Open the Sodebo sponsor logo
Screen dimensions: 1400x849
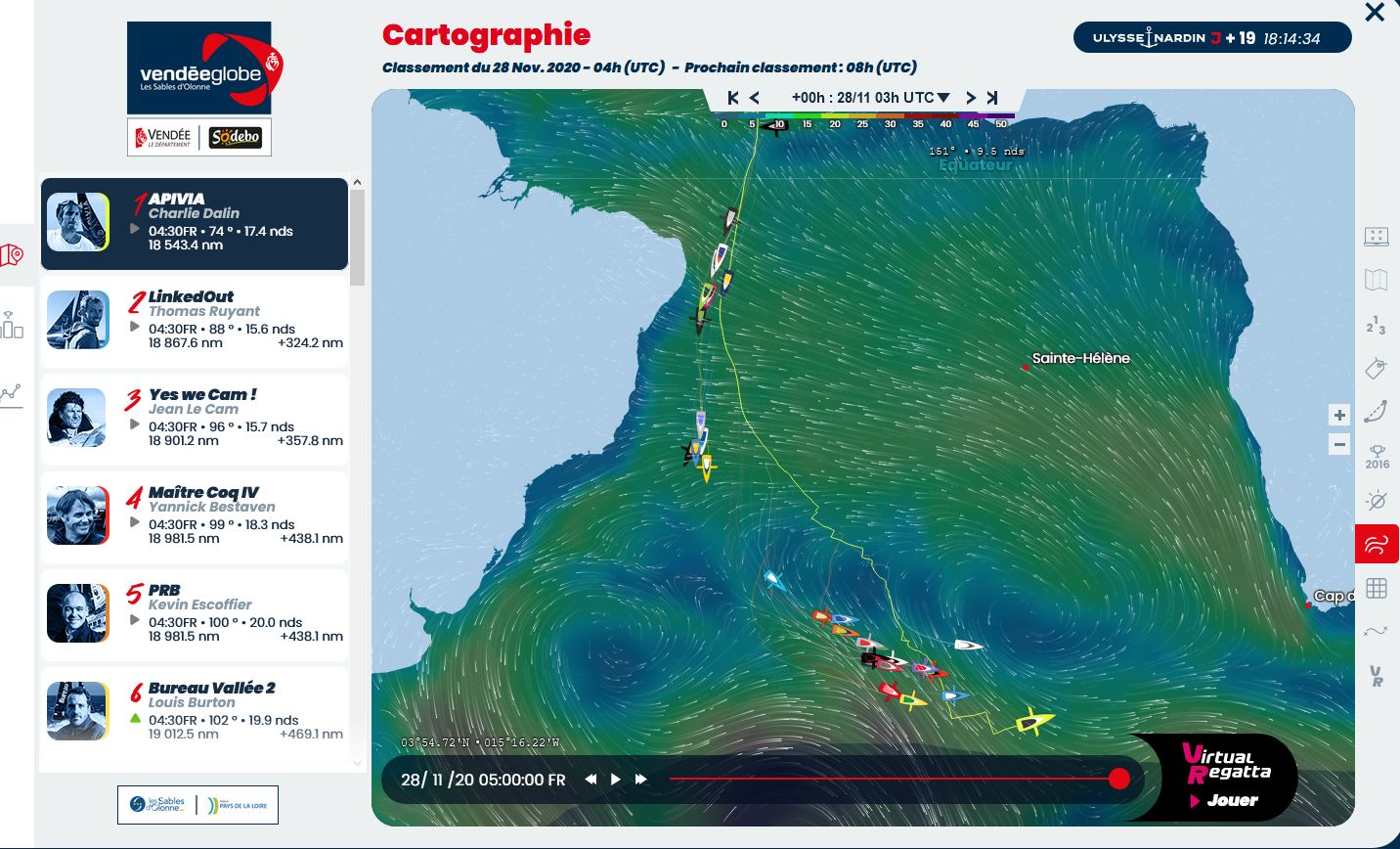(236, 138)
